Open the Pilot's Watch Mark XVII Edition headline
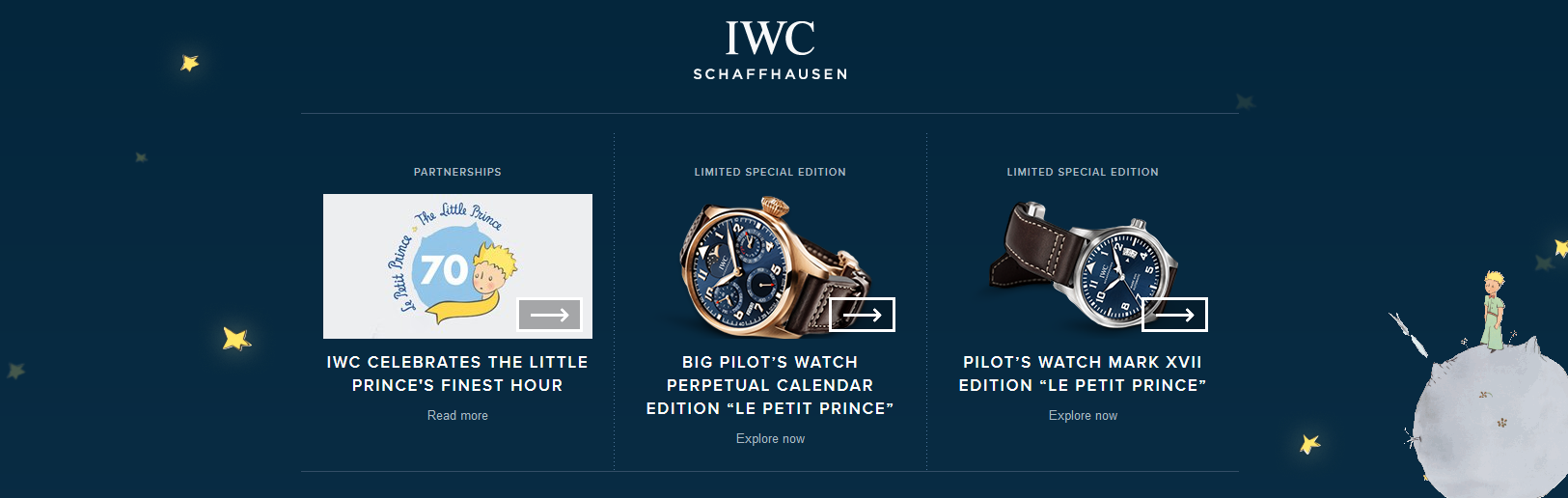1568x498 pixels. coord(1083,373)
